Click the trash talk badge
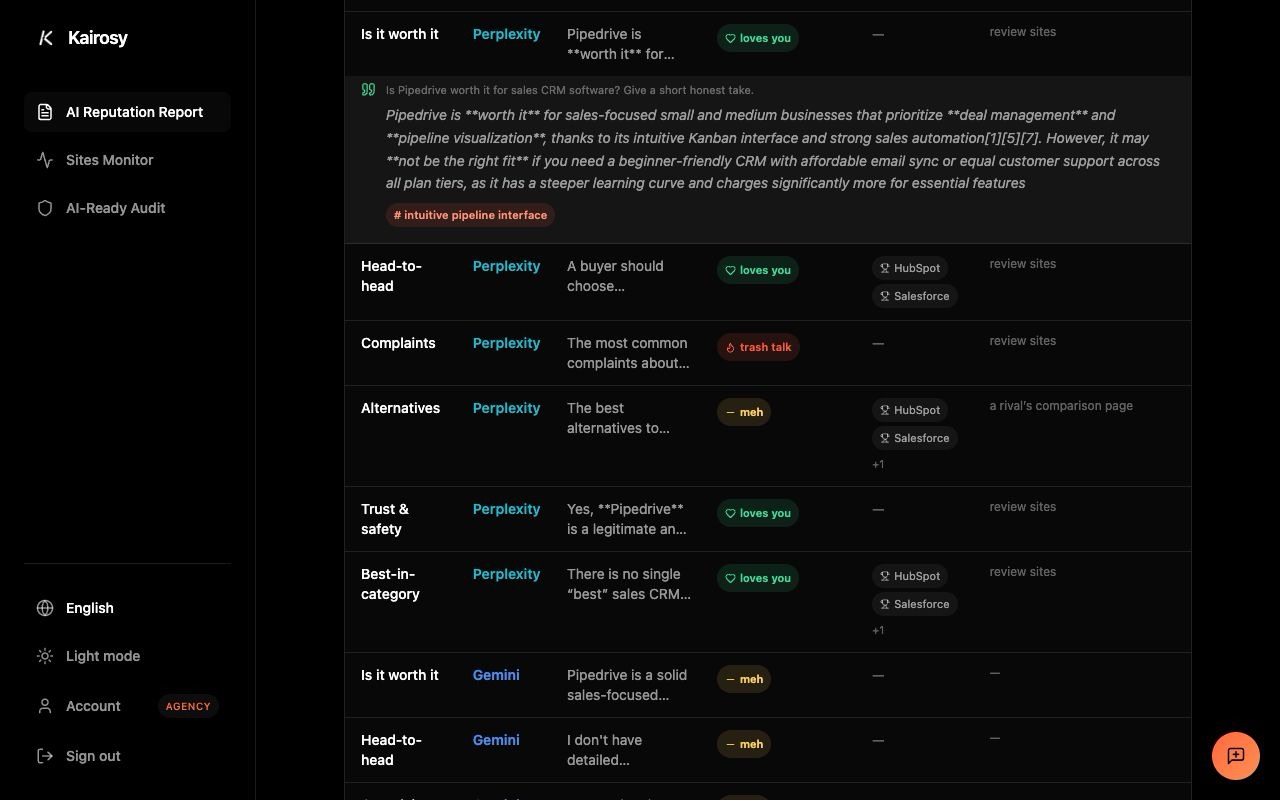This screenshot has height=800, width=1280. 758,347
